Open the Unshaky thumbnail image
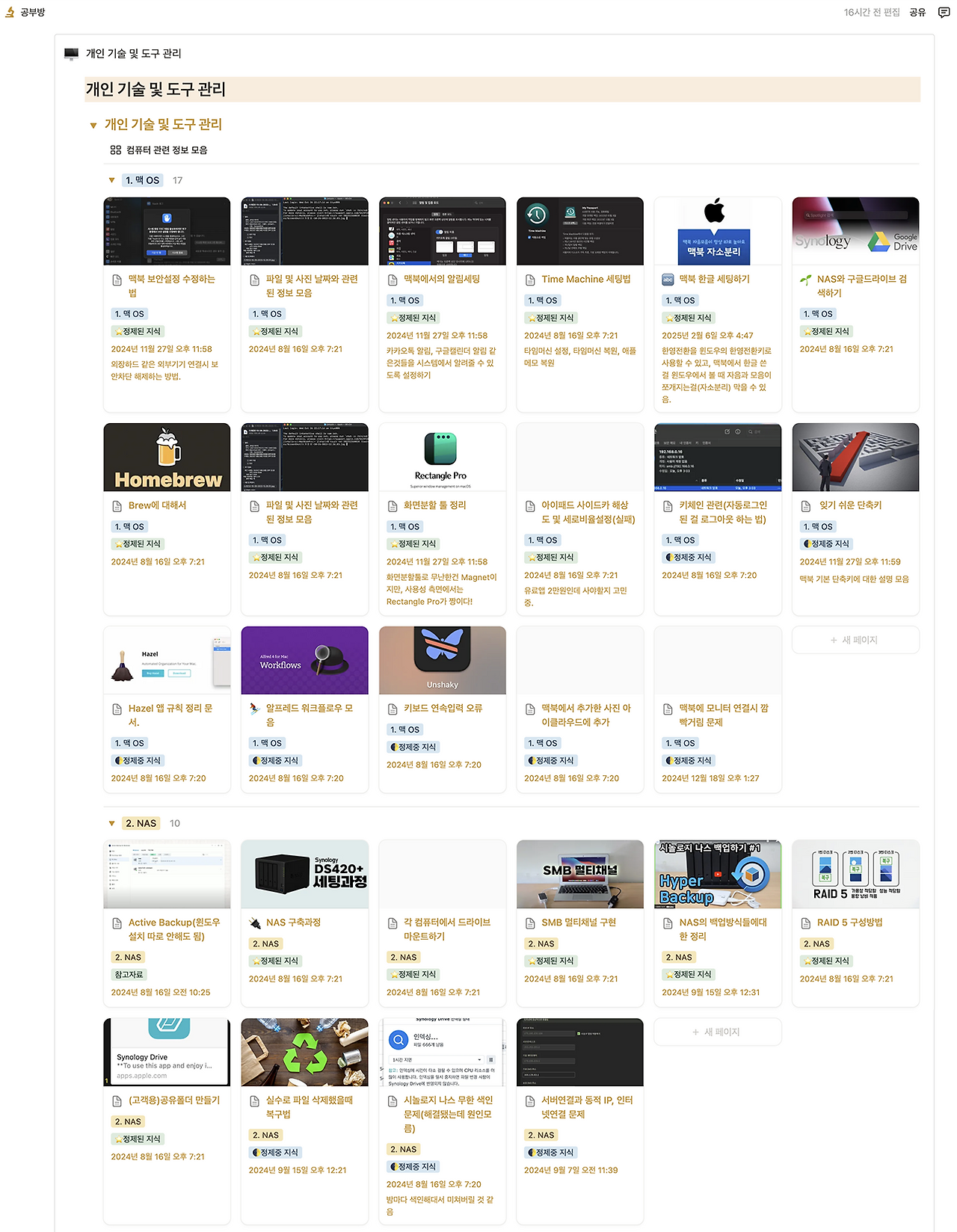957x1232 pixels. (442, 660)
